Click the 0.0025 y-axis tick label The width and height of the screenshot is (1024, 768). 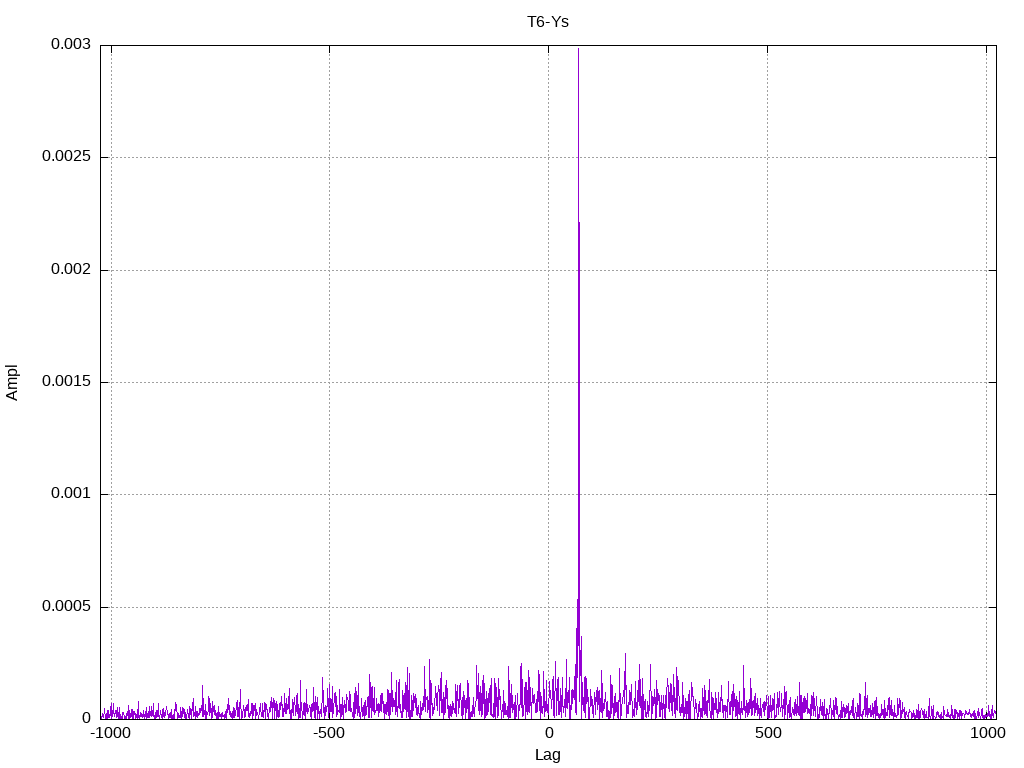67,157
